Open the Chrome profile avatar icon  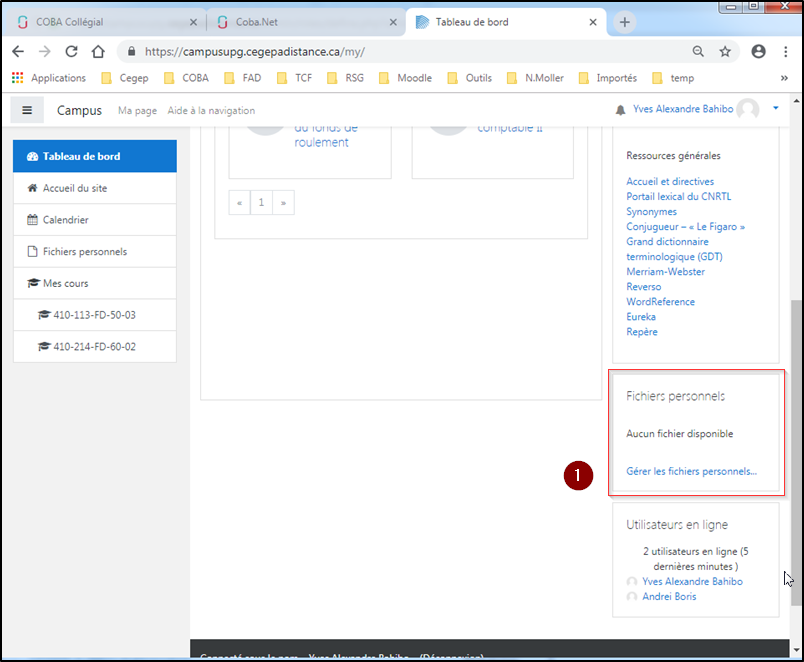tap(759, 52)
